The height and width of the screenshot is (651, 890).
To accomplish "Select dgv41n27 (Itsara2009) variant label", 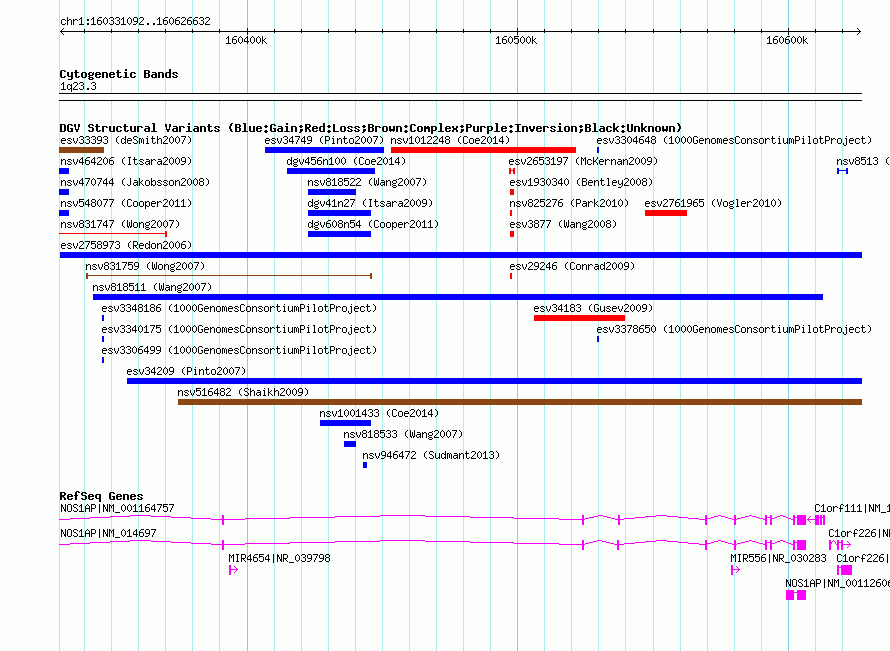I will click(x=370, y=203).
